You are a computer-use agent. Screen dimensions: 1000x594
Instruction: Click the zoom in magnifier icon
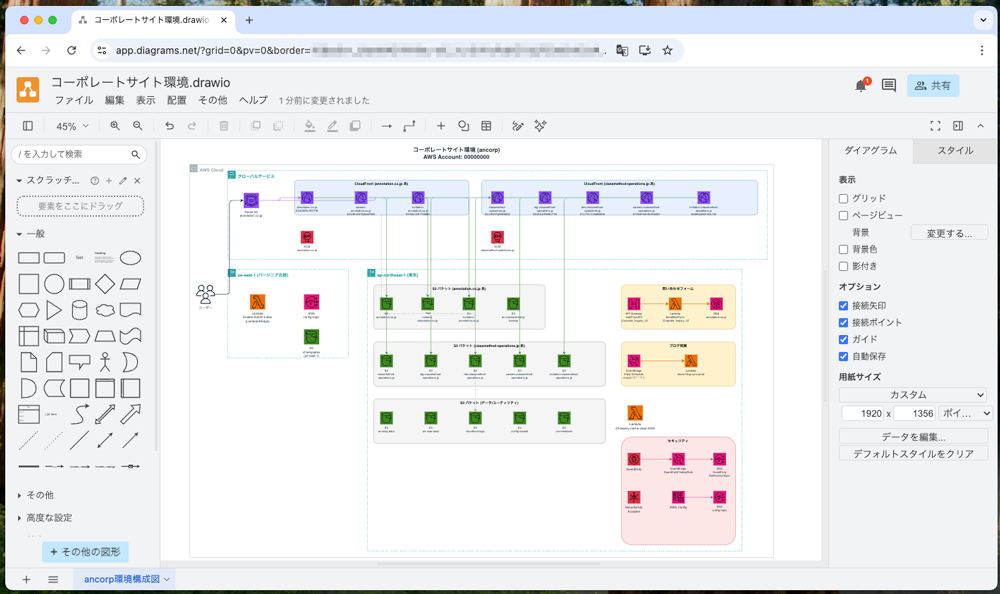115,126
